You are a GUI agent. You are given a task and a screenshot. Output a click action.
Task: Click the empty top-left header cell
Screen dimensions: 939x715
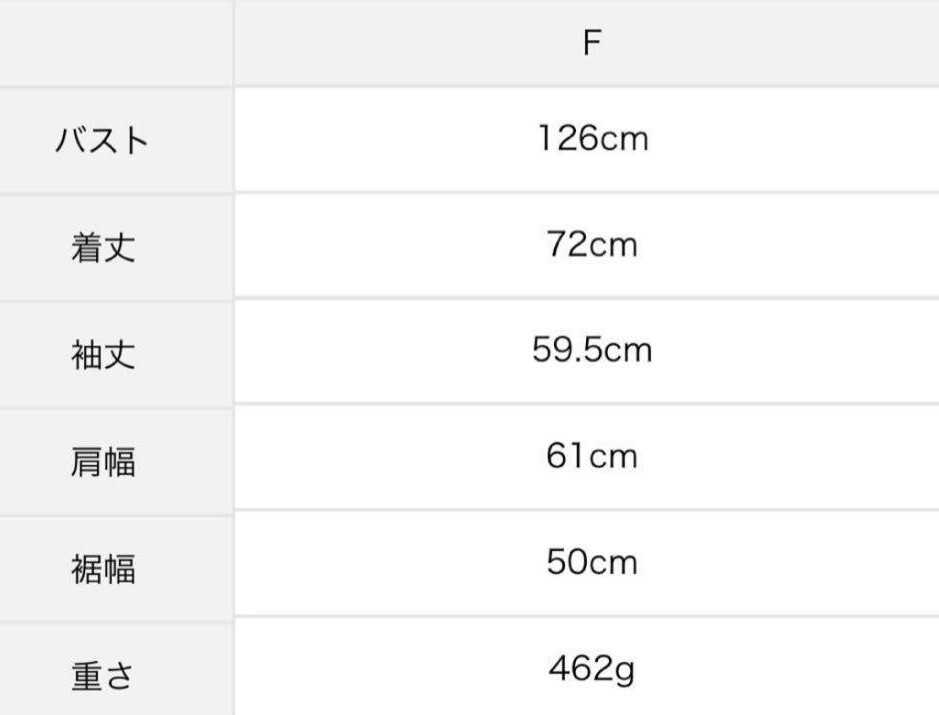pos(116,44)
